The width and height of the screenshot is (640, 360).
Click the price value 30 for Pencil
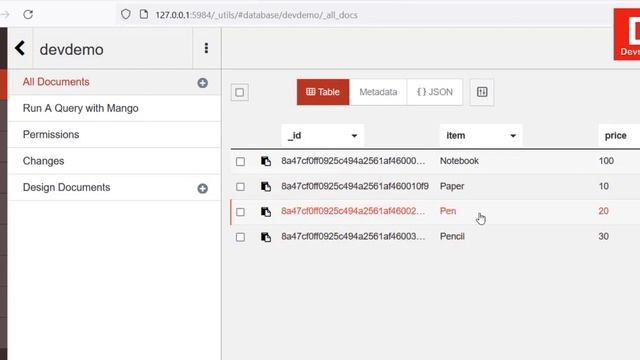[x=604, y=236]
